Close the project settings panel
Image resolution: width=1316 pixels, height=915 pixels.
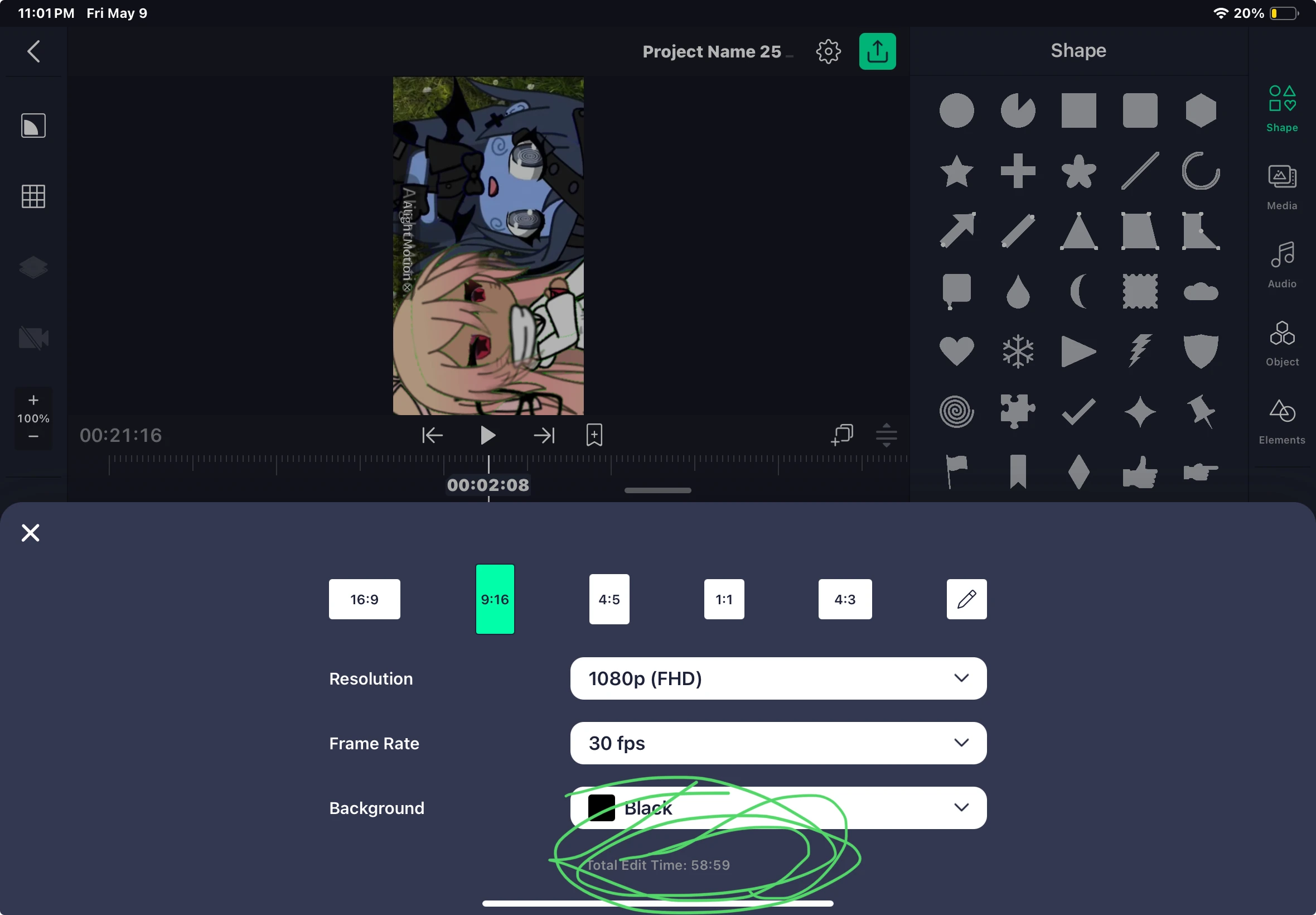(30, 533)
